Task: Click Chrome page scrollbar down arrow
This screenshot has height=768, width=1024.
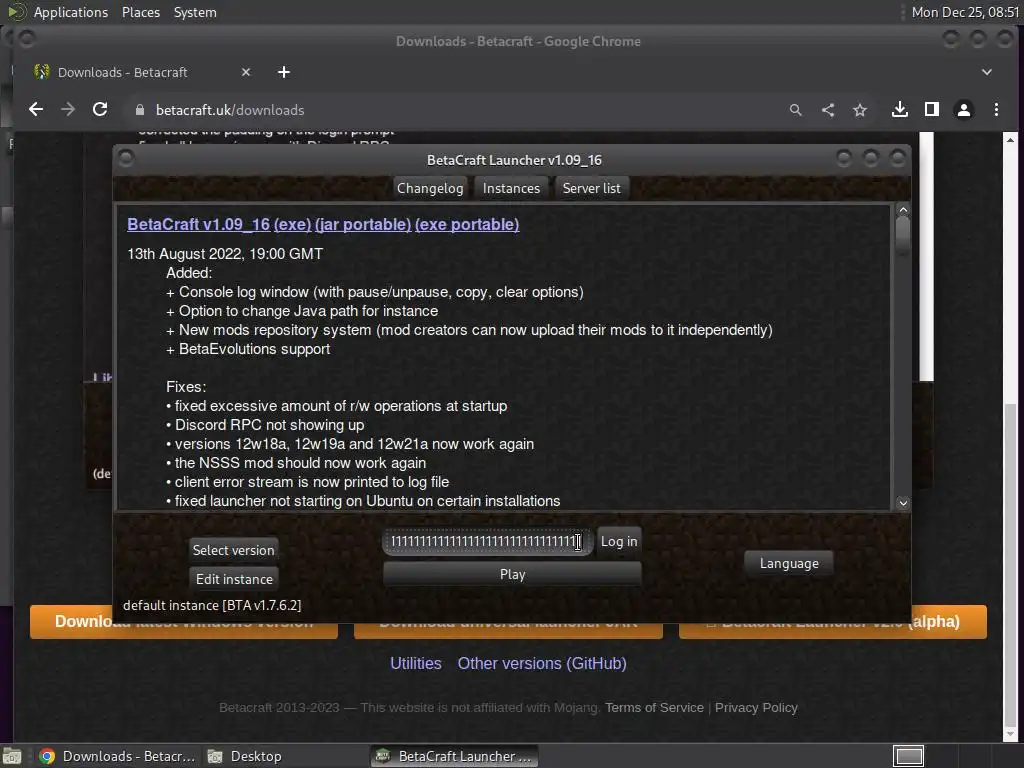Action: point(1010,735)
